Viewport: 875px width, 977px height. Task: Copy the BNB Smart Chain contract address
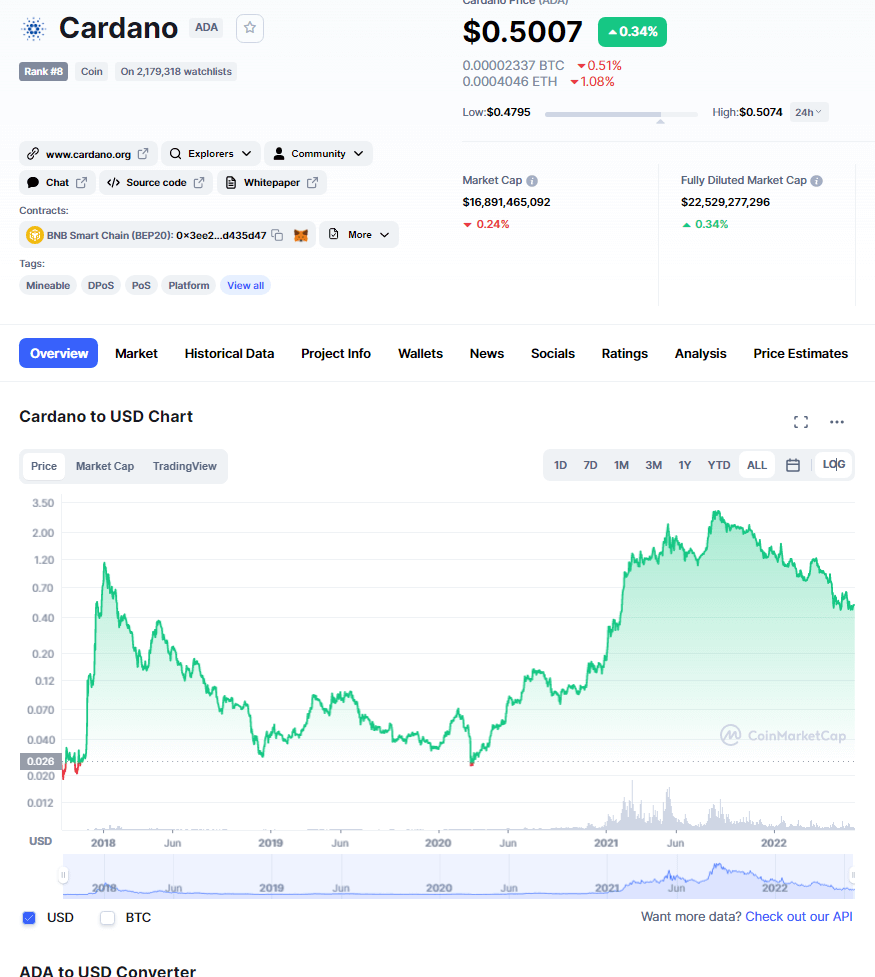(x=277, y=235)
